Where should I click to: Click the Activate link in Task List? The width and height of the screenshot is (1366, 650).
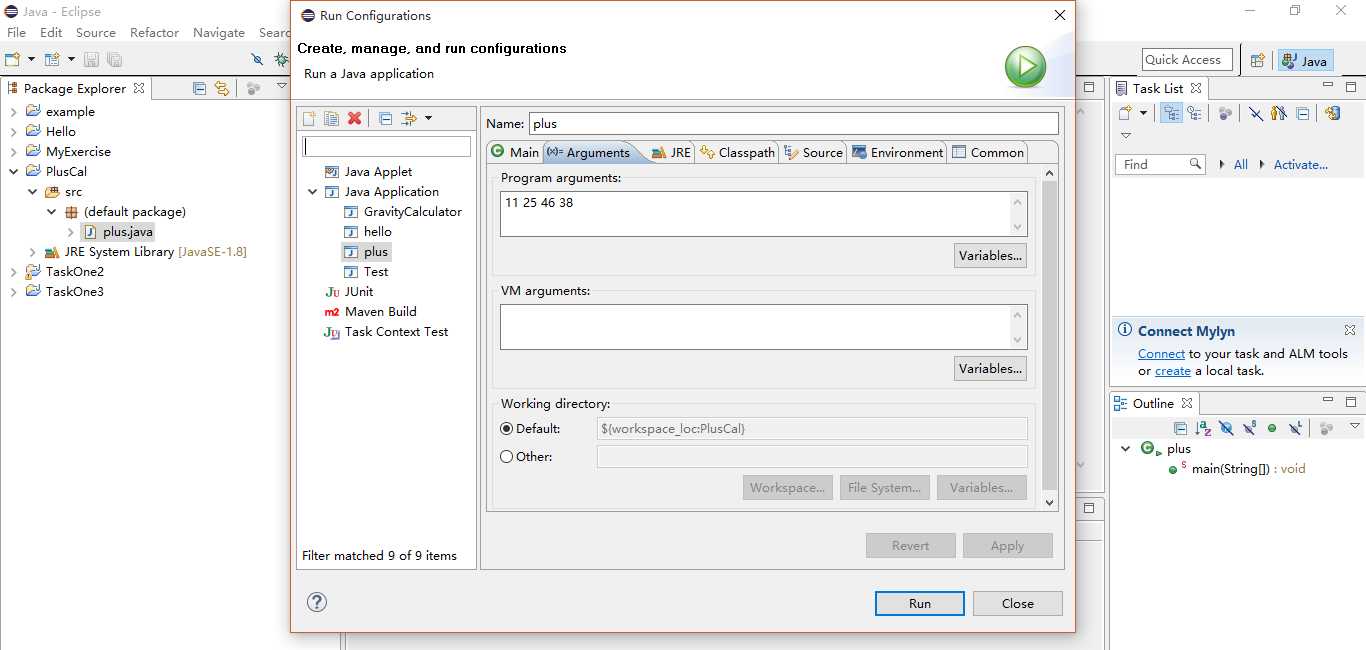pos(1300,165)
